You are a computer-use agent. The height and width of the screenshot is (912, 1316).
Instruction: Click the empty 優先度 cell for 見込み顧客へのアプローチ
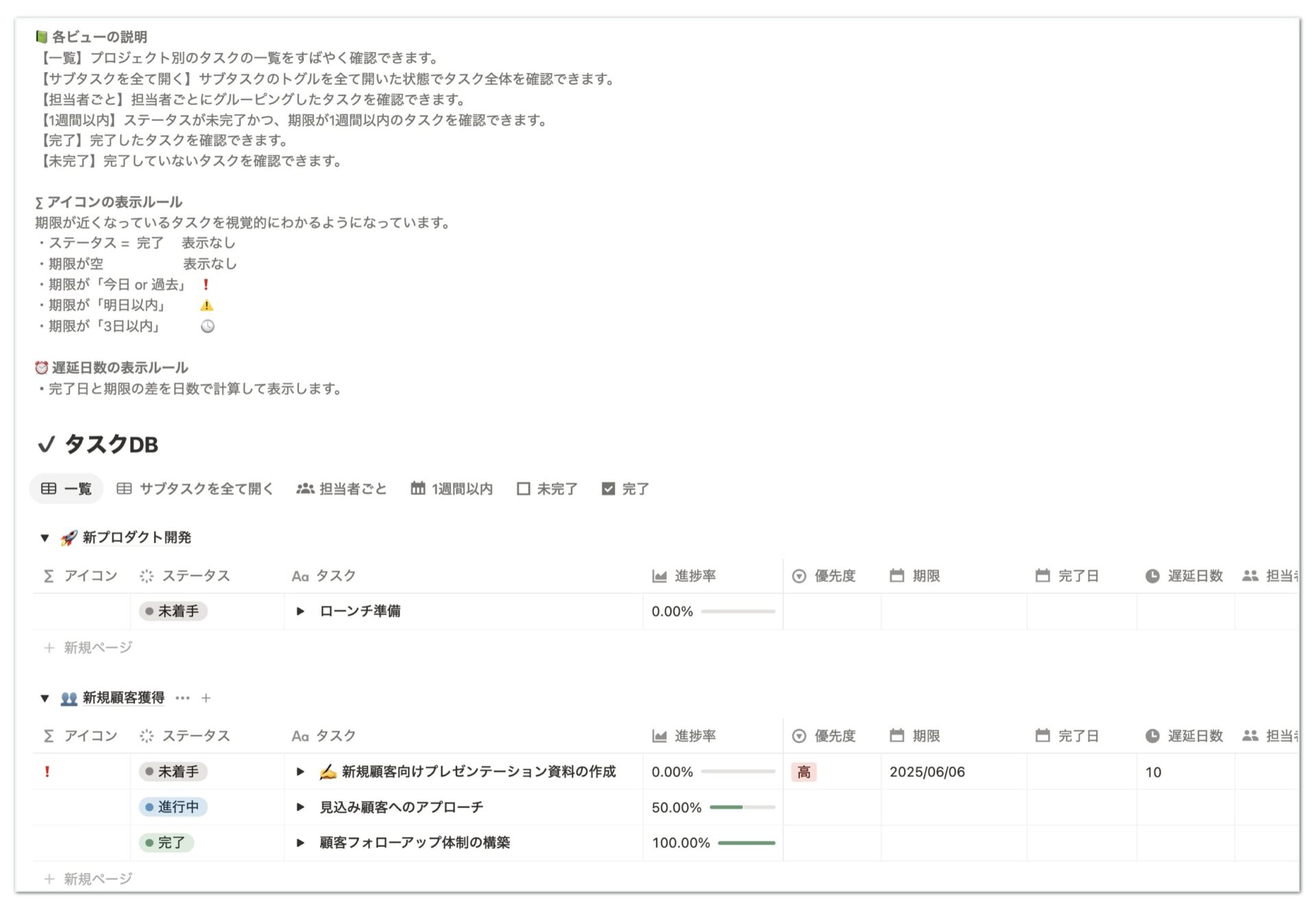(x=831, y=807)
